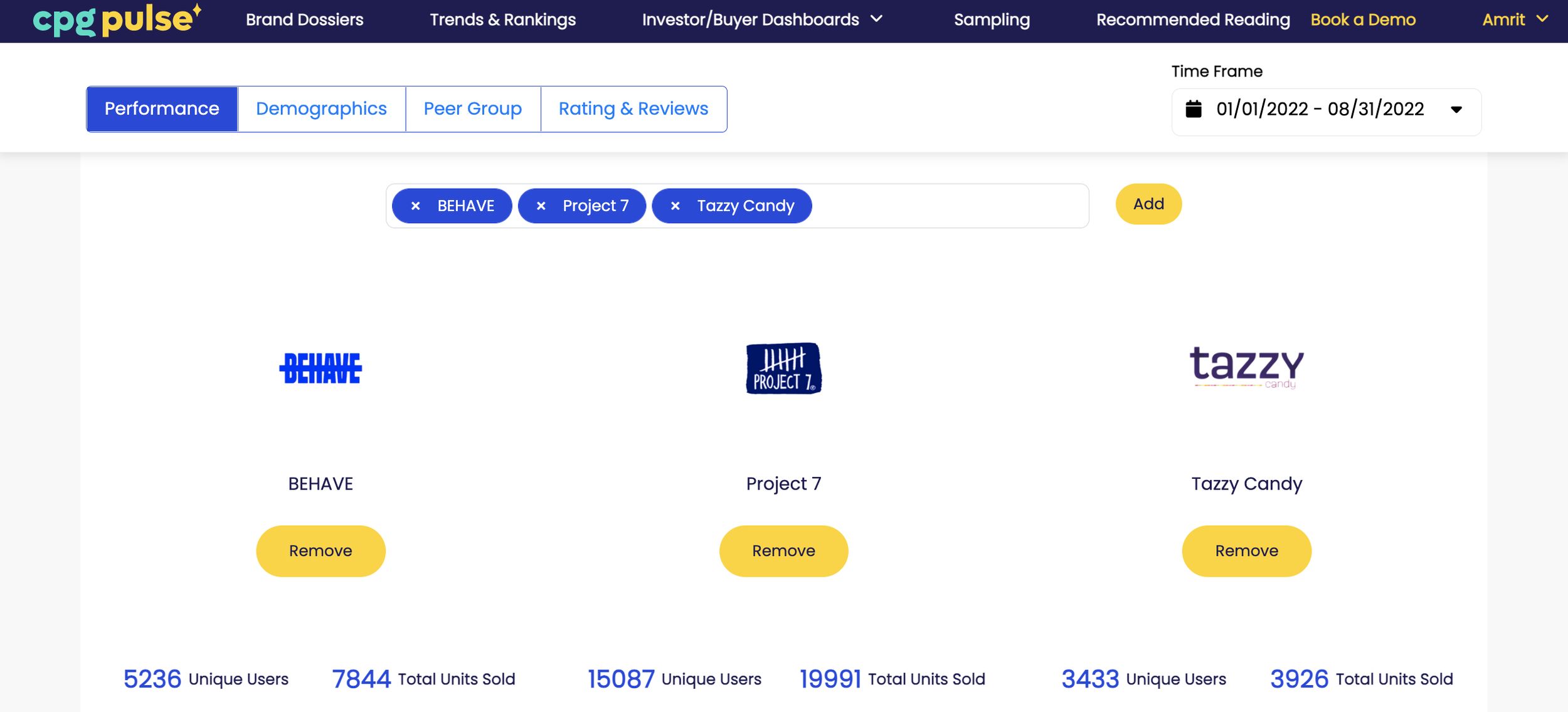Click Remove button under Tazzy Candy

[x=1246, y=551]
